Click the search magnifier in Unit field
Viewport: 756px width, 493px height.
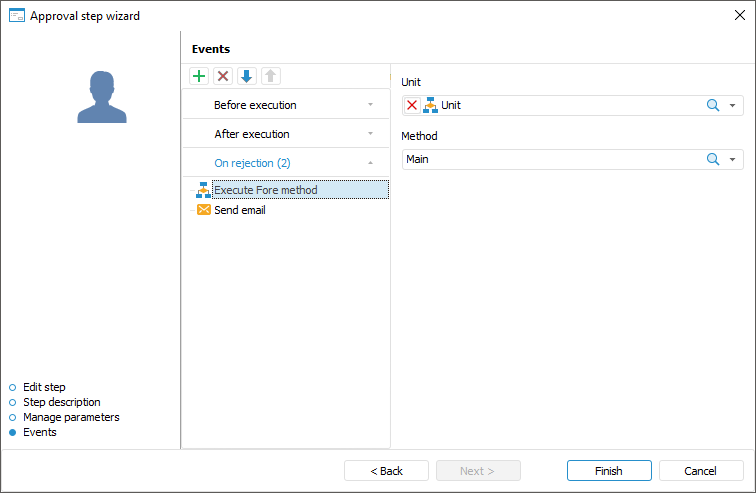pyautogui.click(x=713, y=105)
